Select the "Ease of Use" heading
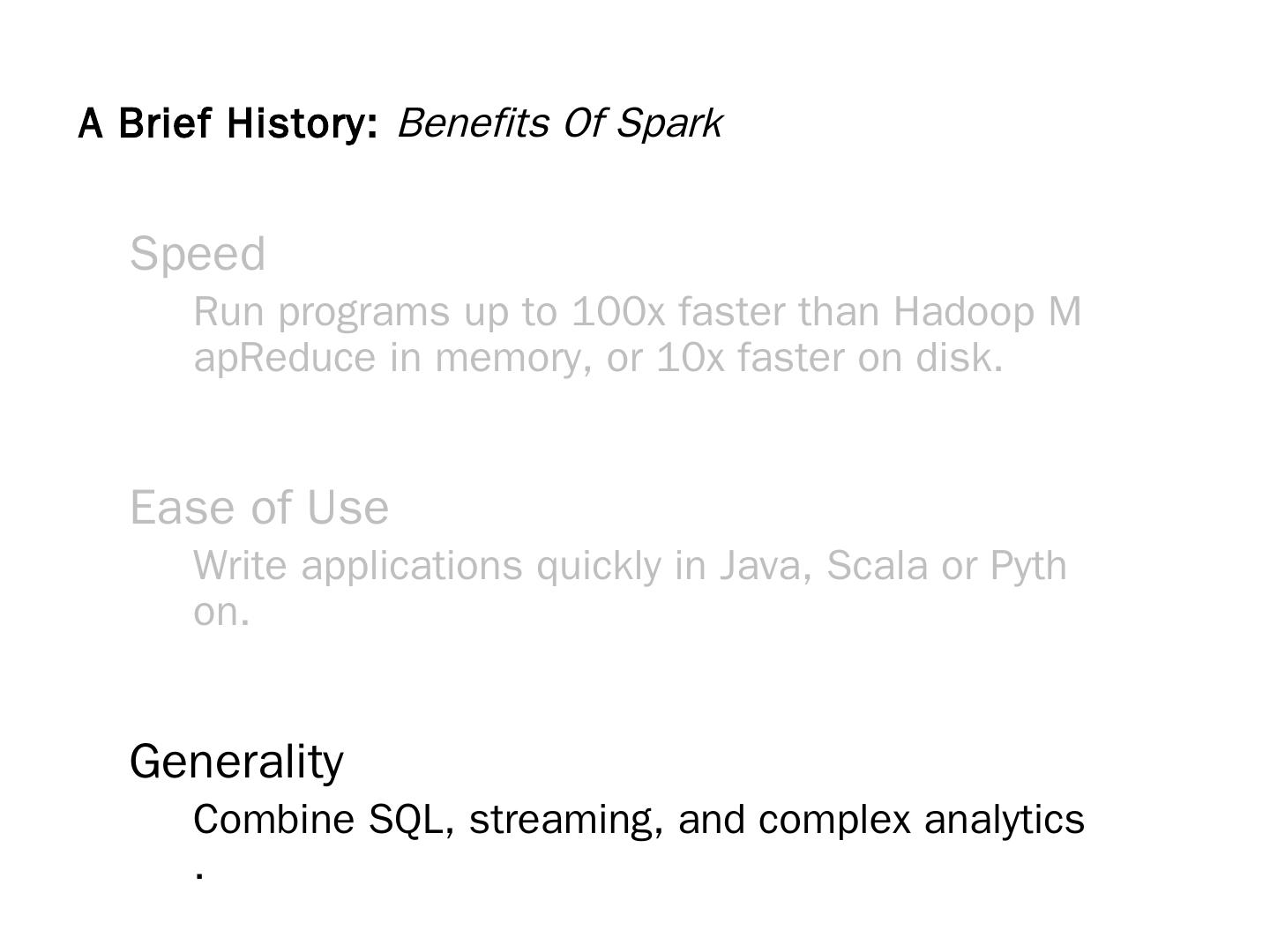The image size is (1270, 952). pyautogui.click(x=259, y=508)
